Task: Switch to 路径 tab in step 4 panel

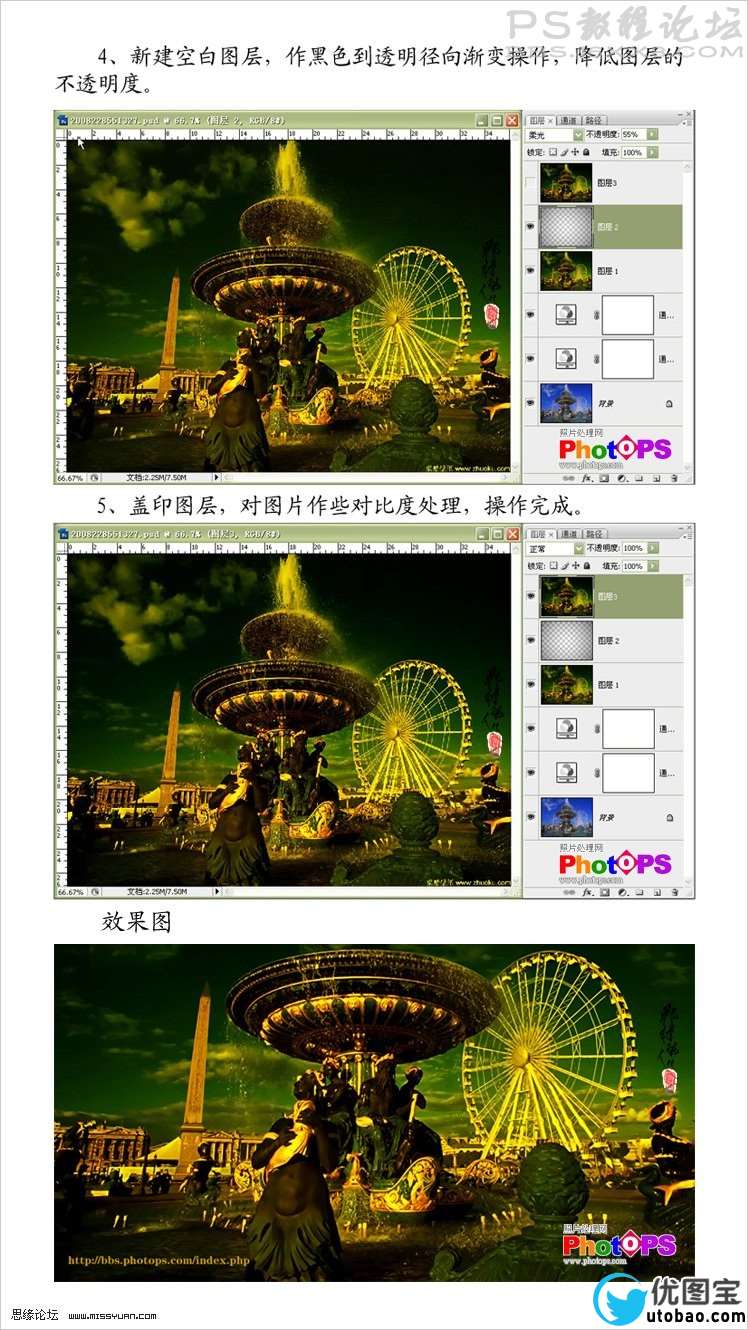Action: point(594,120)
